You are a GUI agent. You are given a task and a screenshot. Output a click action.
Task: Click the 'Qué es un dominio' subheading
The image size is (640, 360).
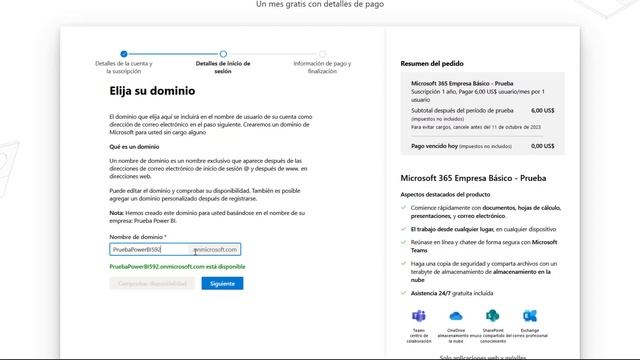pyautogui.click(x=134, y=147)
